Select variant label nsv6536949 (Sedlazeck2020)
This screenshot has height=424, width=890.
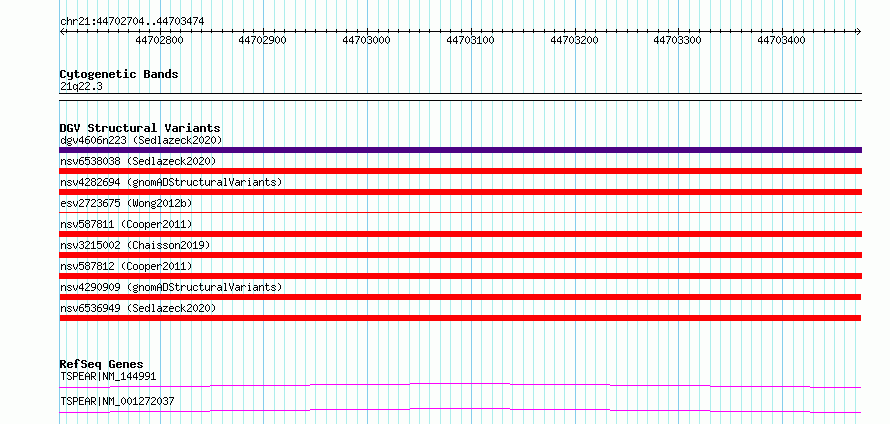pyautogui.click(x=138, y=308)
